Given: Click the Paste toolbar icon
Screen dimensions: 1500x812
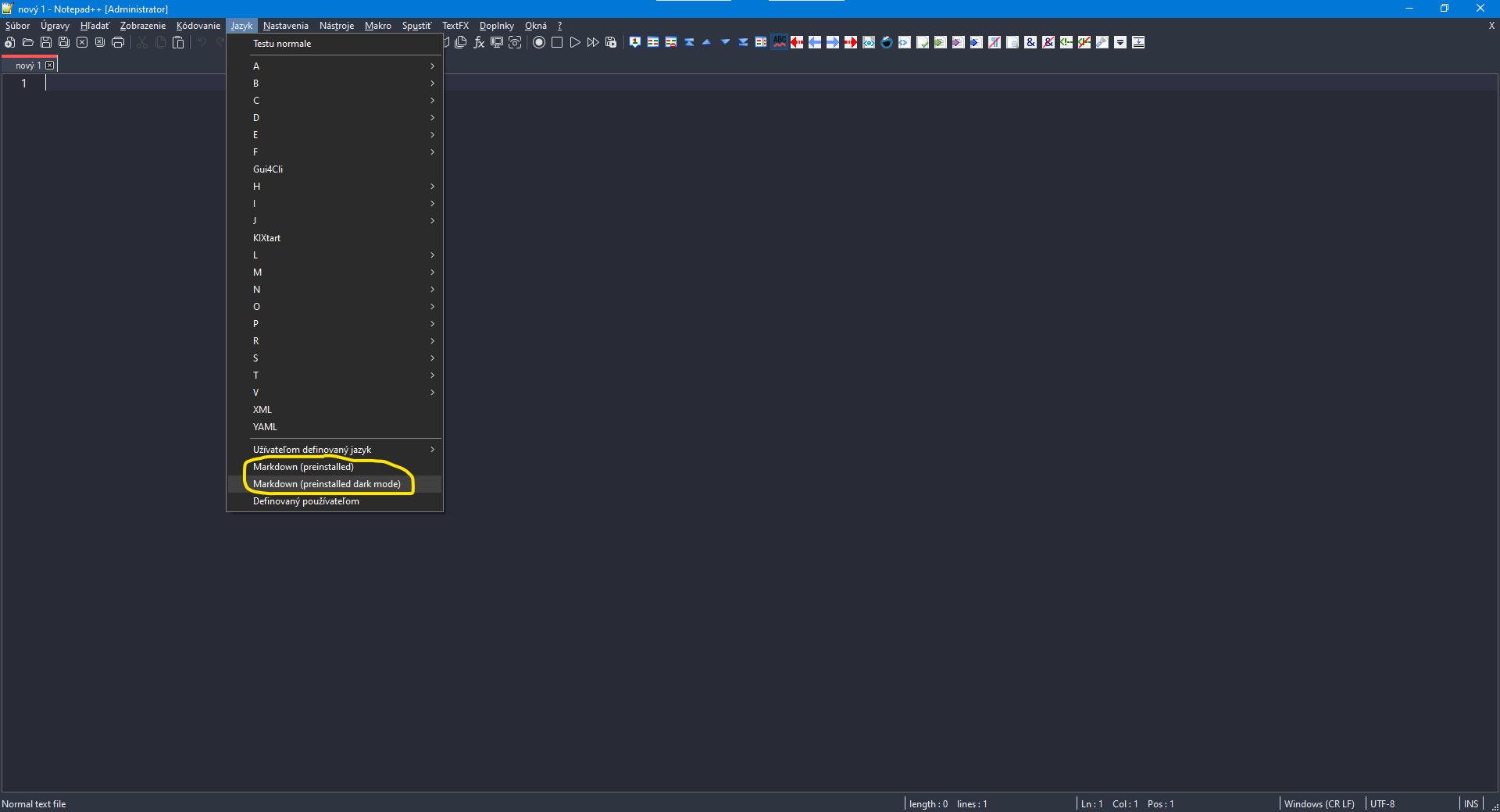Looking at the screenshot, I should click(178, 43).
